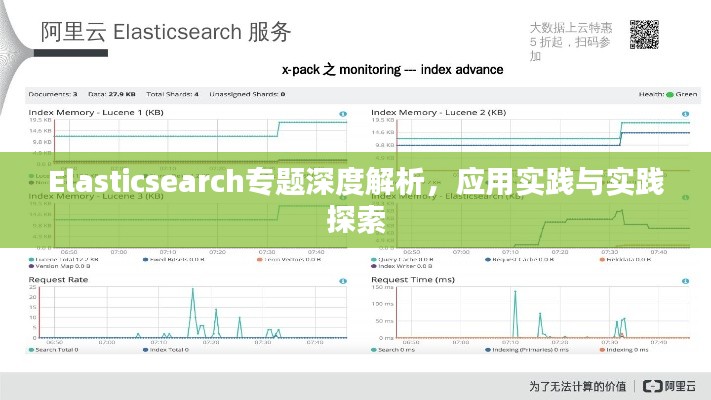Toggle Search Total 0 legend item
Image resolution: width=711 pixels, height=400 pixels.
54,350
